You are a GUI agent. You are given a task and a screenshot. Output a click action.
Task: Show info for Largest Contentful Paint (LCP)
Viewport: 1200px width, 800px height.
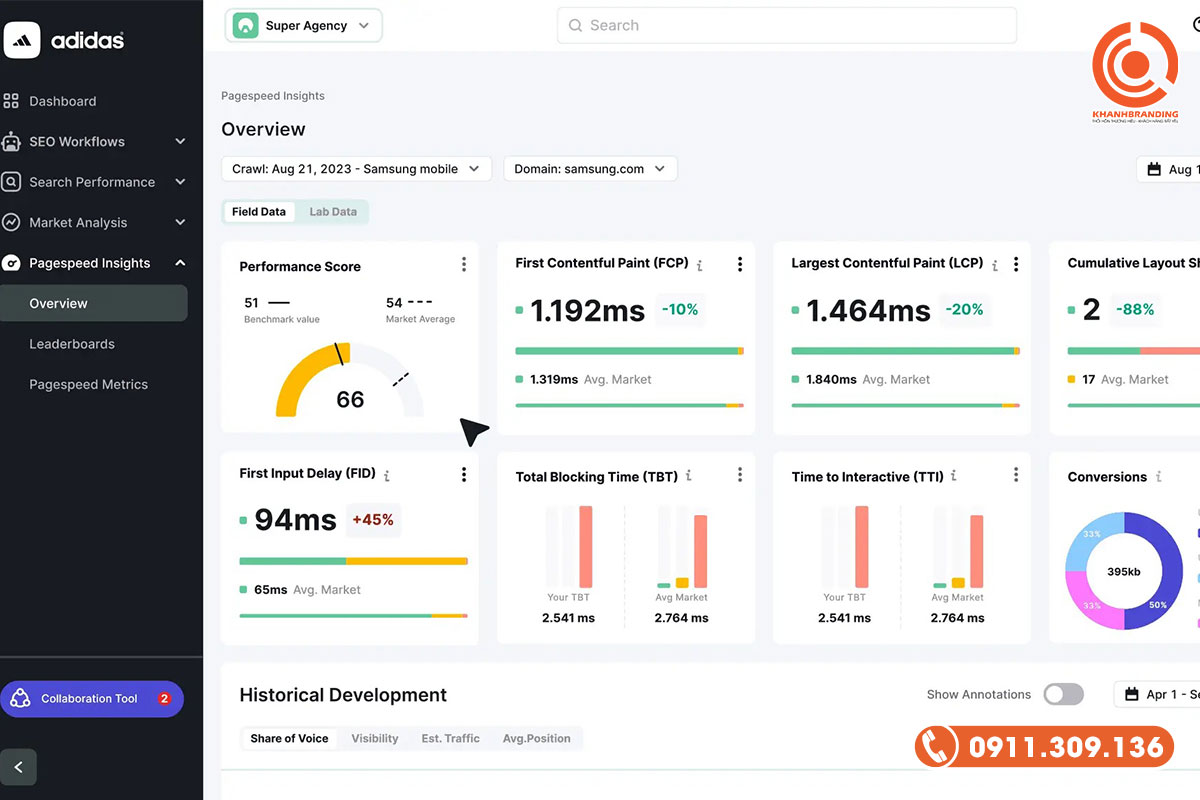click(995, 265)
